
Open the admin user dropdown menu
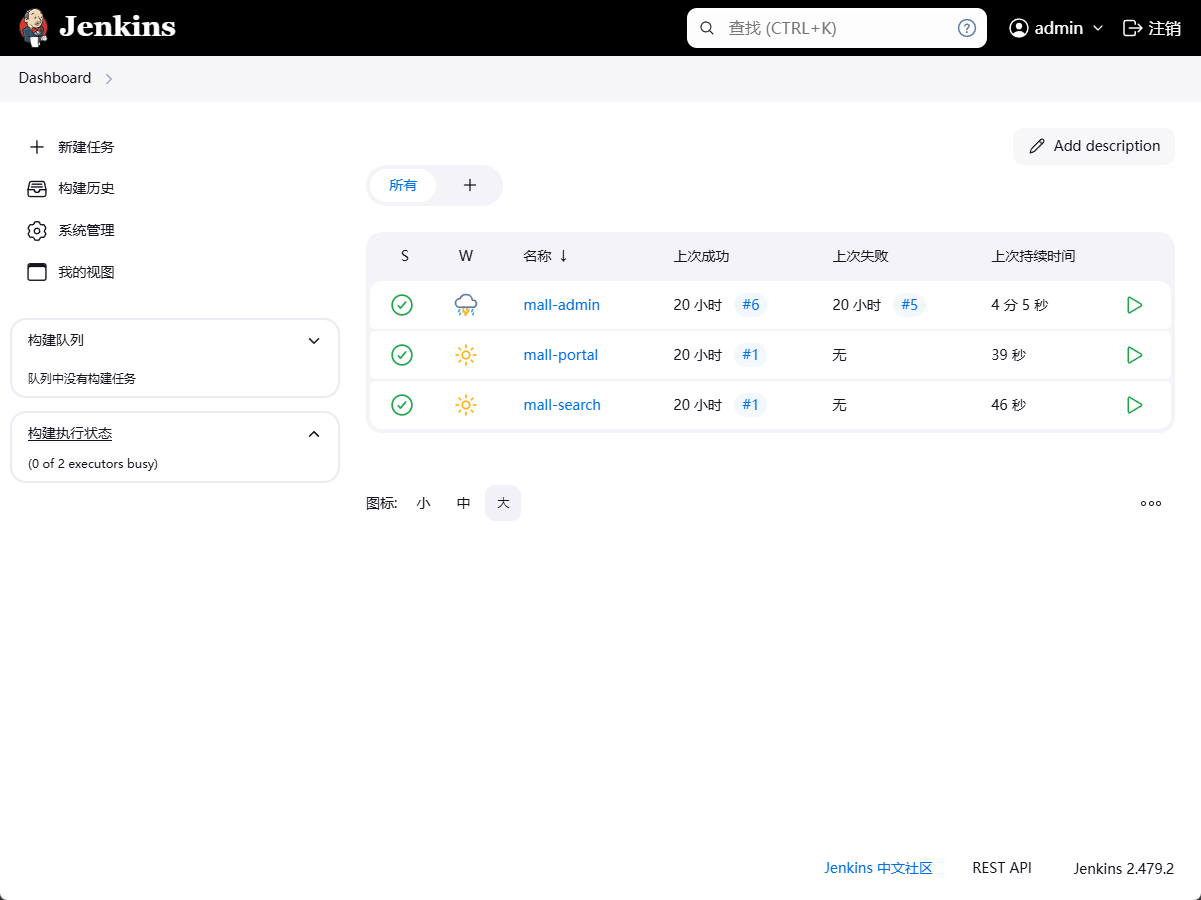coord(1057,28)
